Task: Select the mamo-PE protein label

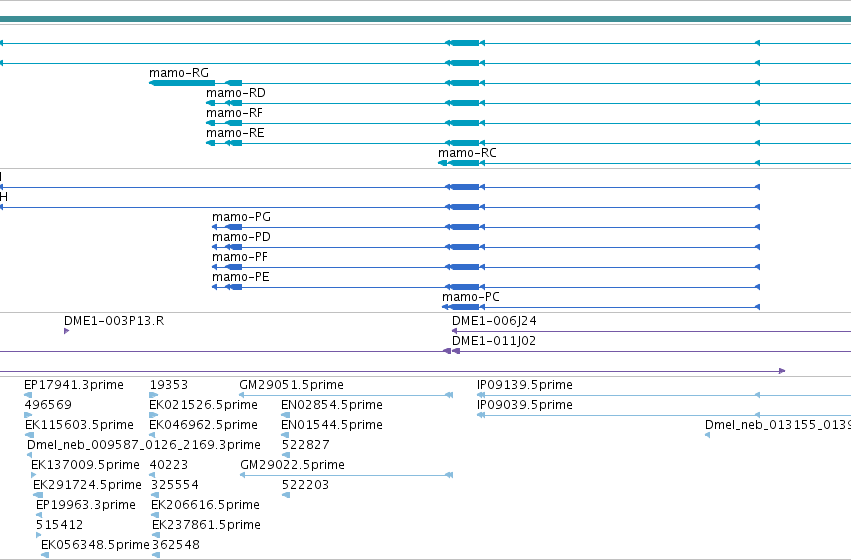Action: 240,277
